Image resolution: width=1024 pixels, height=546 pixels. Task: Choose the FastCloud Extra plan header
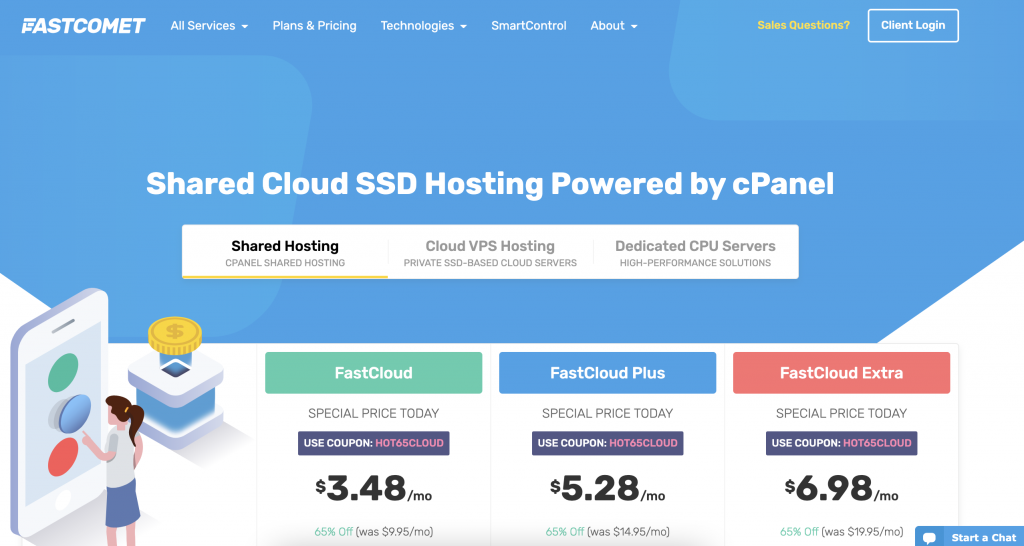point(841,373)
